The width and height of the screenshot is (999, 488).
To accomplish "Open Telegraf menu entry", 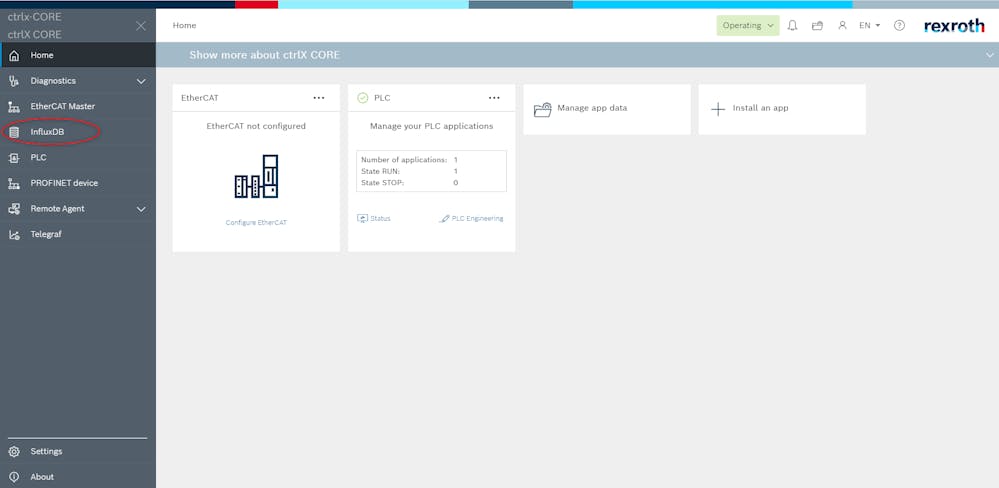I will click(78, 234).
